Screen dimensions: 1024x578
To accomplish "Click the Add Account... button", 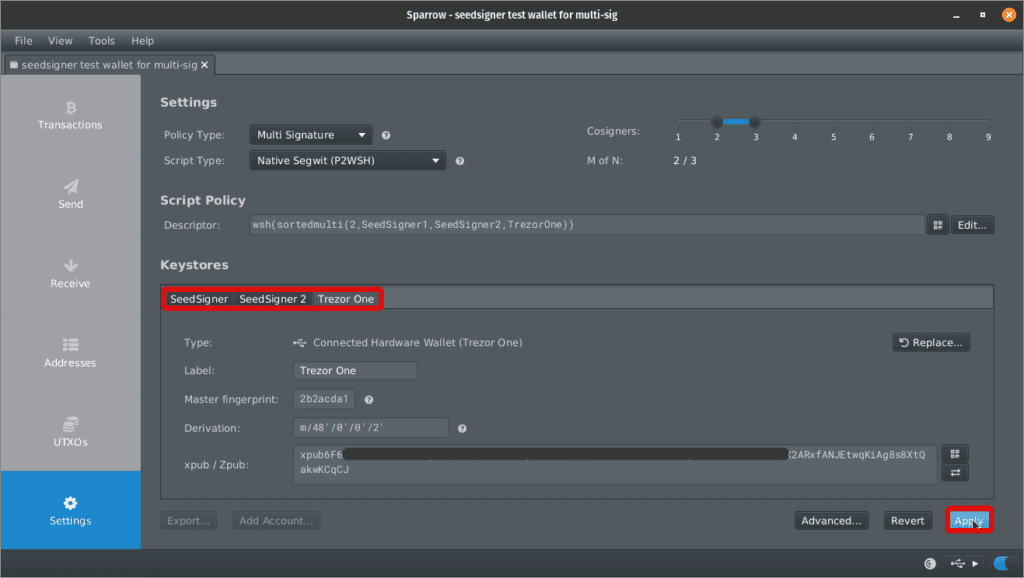I will [276, 521].
